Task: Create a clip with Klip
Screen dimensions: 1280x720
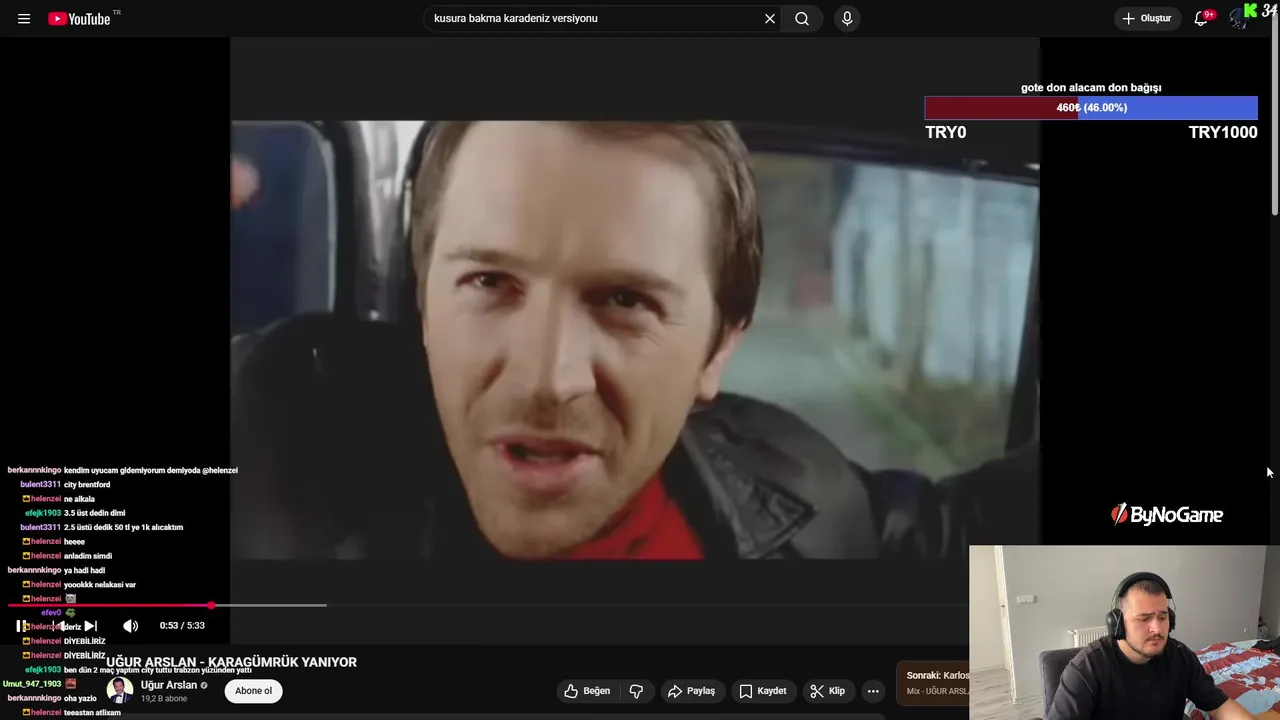Action: [828, 691]
